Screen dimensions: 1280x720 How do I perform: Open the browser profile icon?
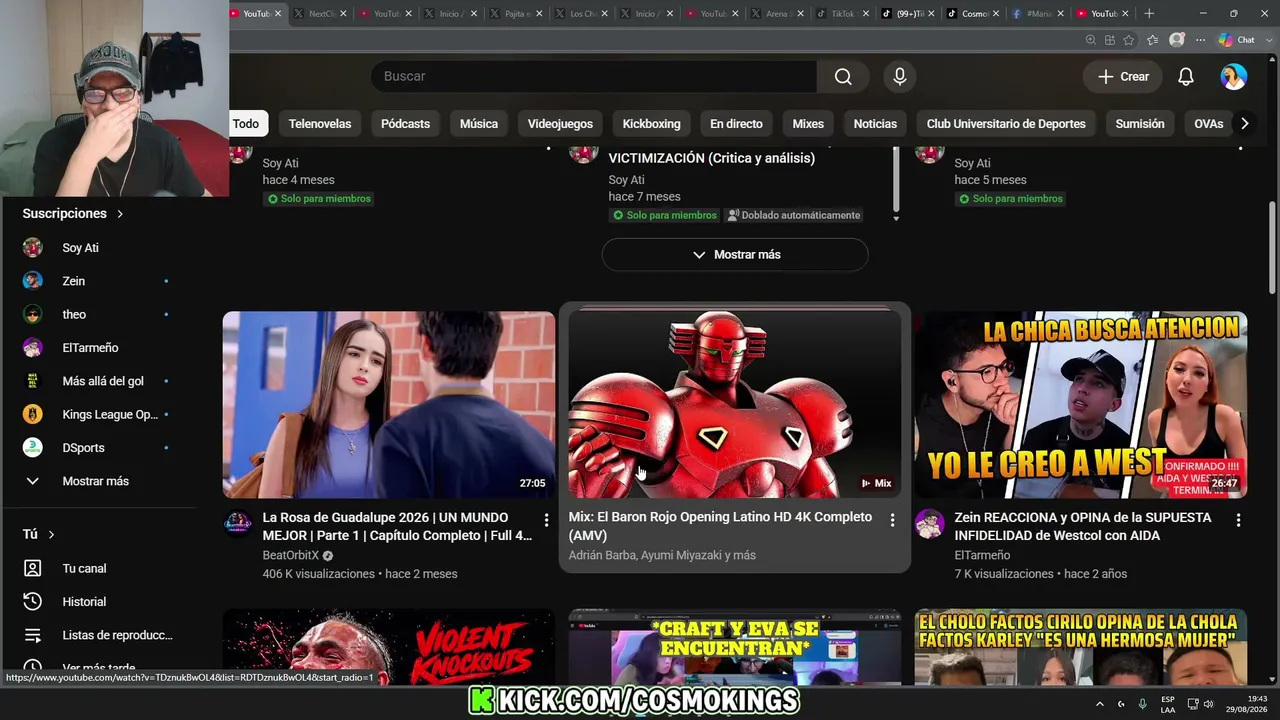point(1177,40)
